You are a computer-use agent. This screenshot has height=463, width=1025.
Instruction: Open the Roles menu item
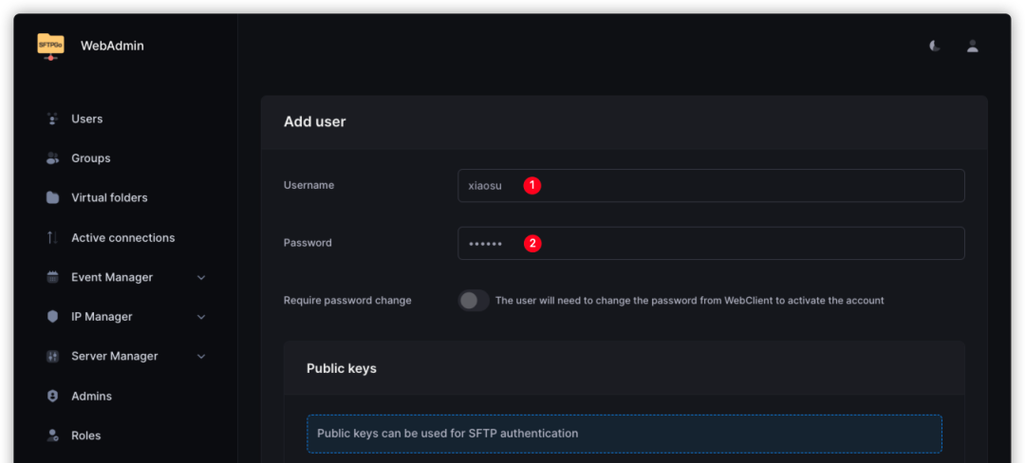(86, 436)
